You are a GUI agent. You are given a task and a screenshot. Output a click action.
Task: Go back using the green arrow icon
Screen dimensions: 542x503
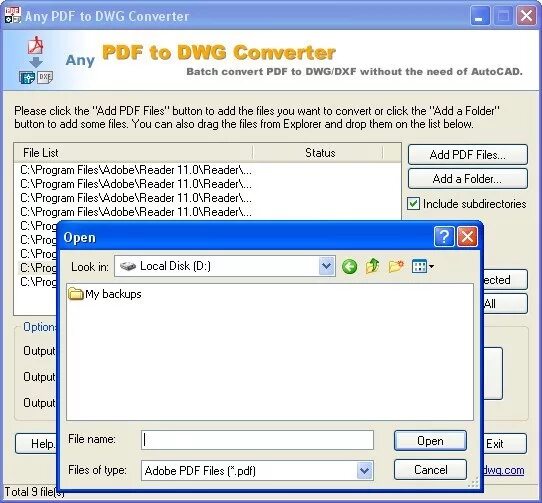pos(349,267)
